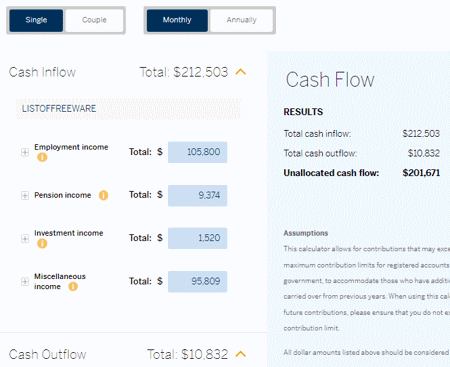Click the Cash Flow panel title
Viewport: 450px width, 367px height.
(x=330, y=80)
